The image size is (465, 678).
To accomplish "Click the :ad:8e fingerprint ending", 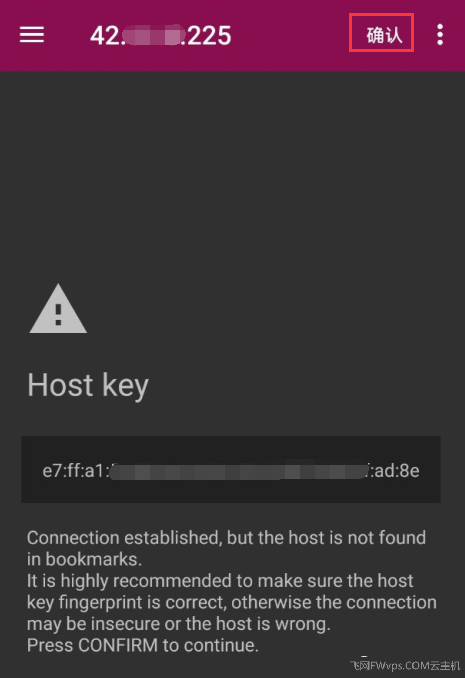I will click(x=394, y=470).
